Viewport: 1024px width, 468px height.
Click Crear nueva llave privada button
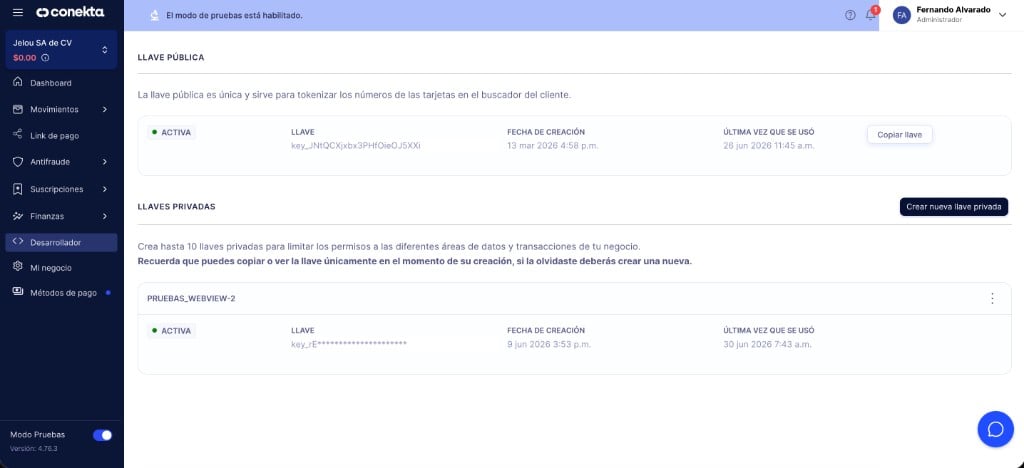coord(953,207)
